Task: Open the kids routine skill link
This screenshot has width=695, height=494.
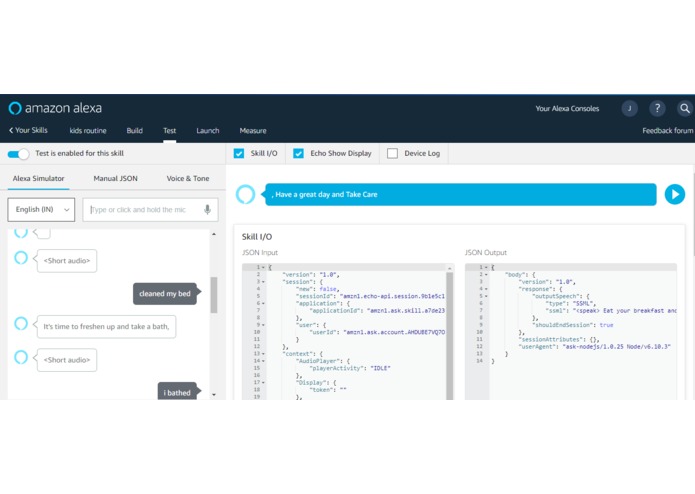Action: click(x=88, y=130)
